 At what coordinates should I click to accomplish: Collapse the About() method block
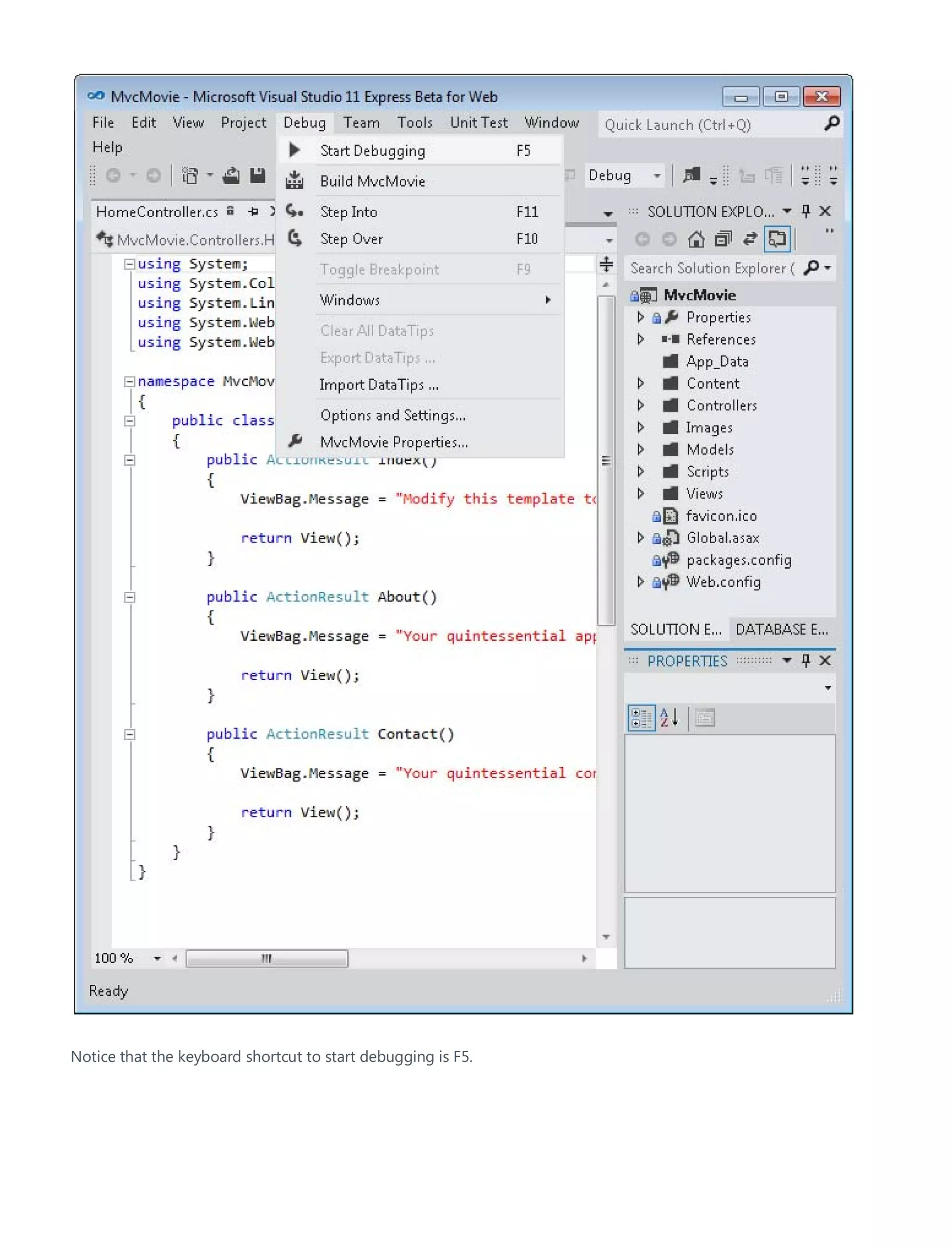pyautogui.click(x=129, y=597)
